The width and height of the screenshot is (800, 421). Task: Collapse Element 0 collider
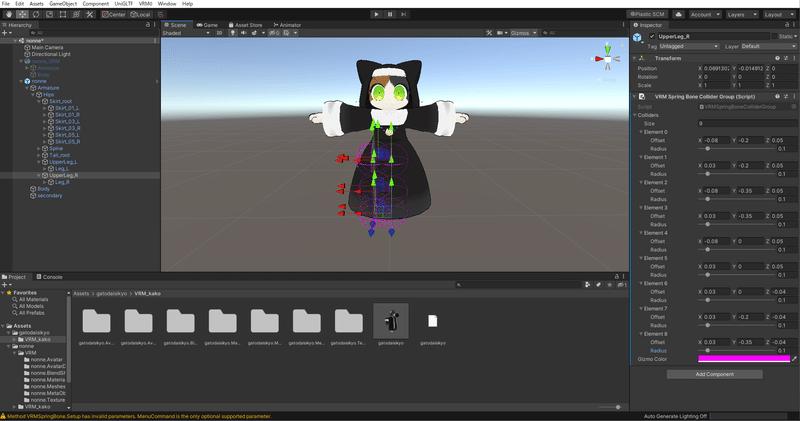[x=641, y=132]
